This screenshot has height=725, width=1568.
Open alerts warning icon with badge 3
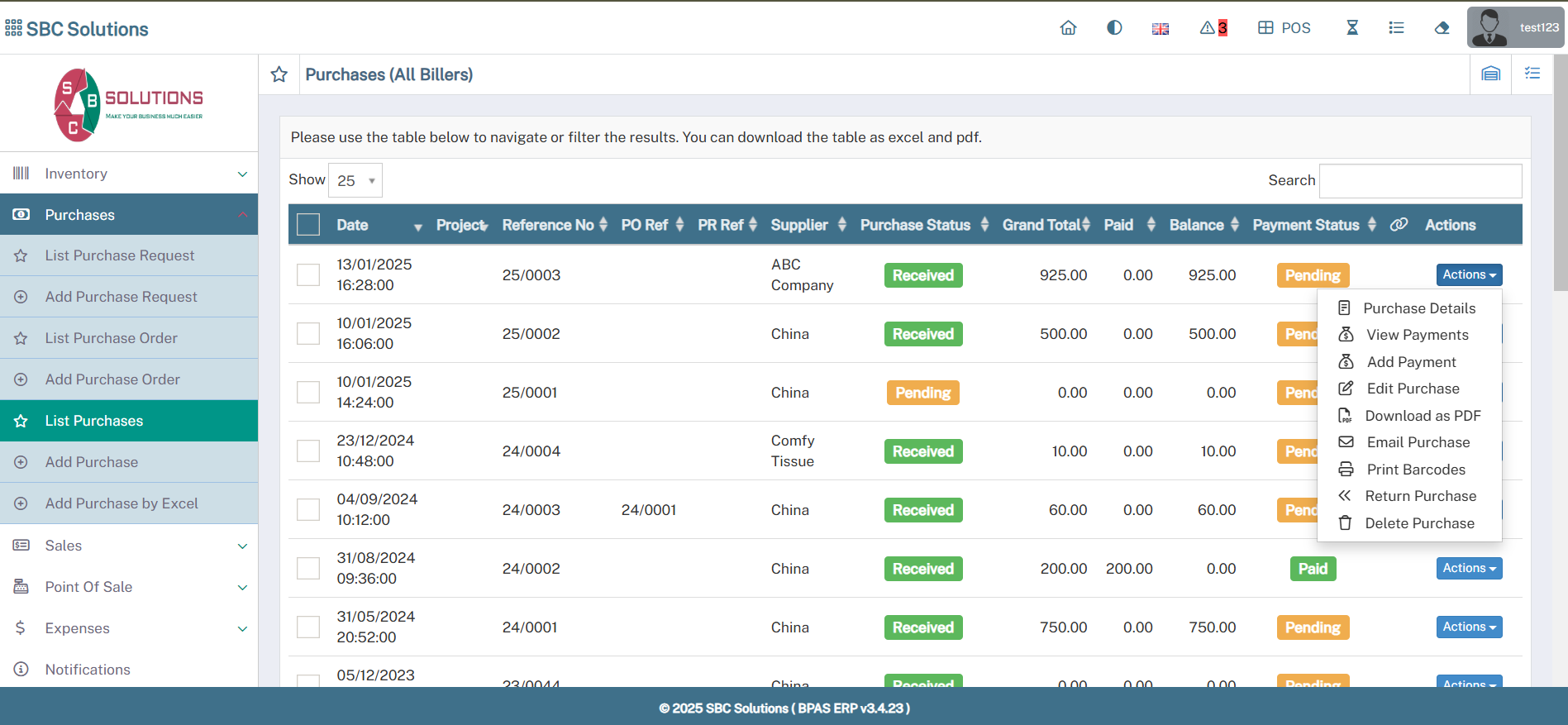1213,28
